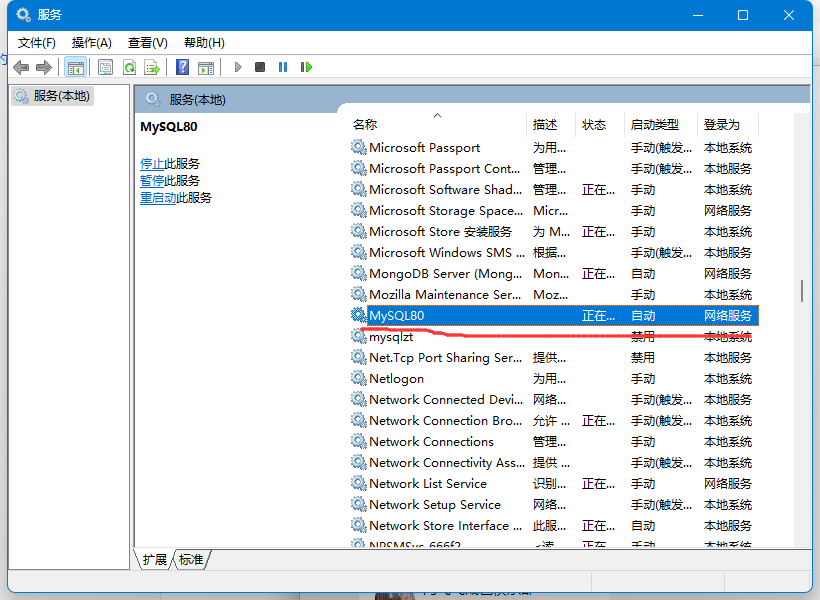This screenshot has width=820, height=600.
Task: Switch to the 标准 tab
Action: pyautogui.click(x=191, y=560)
